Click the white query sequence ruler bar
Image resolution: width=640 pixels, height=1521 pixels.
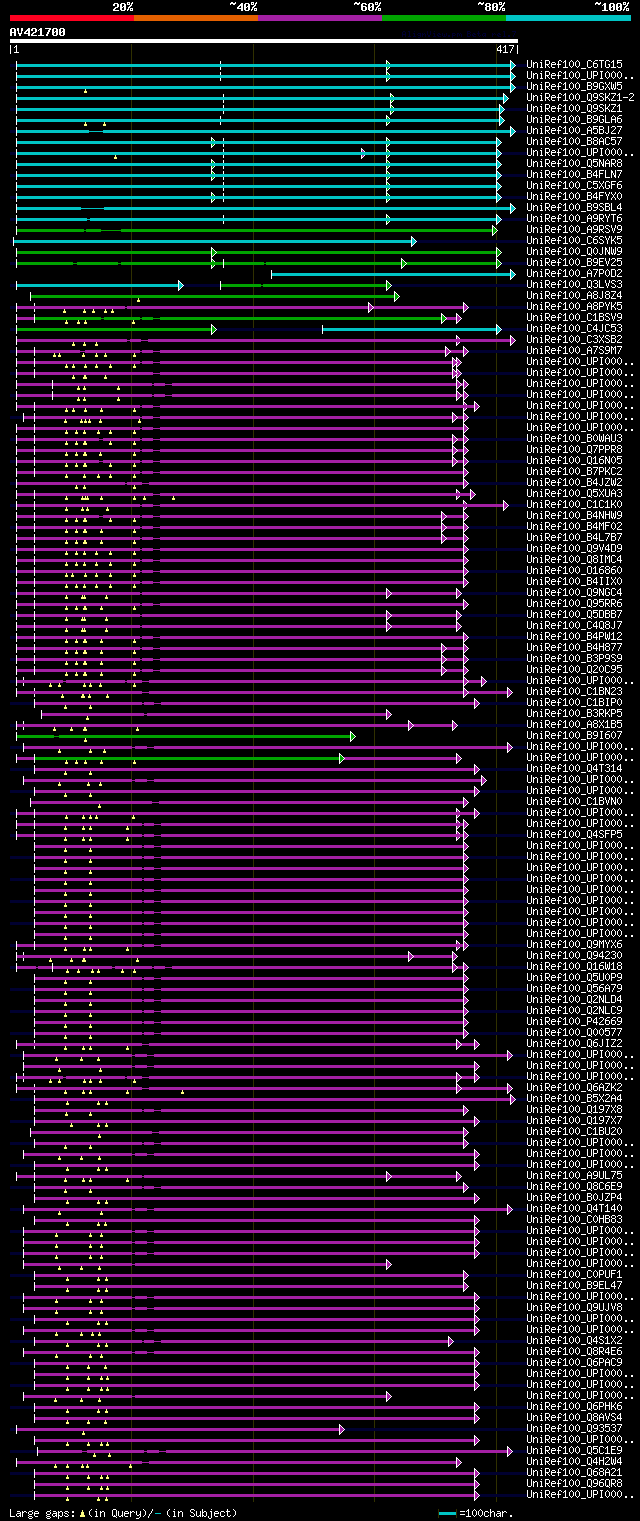[x=263, y=41]
